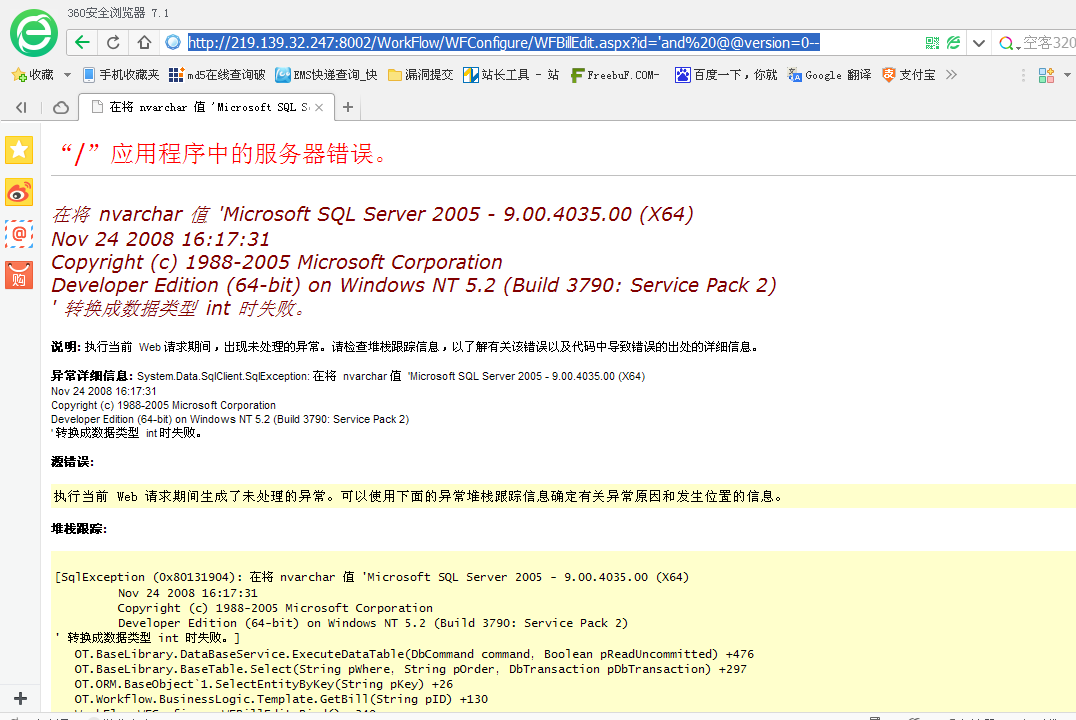
Task: Open the sidebar shopping 购 icon
Action: (x=19, y=276)
